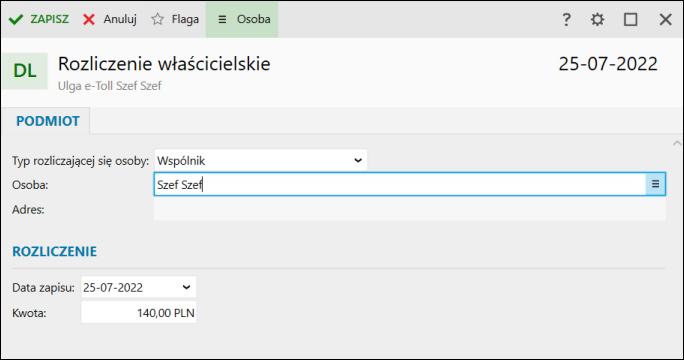
Task: Click the ROZLICZENIE section header
Action: (55, 251)
